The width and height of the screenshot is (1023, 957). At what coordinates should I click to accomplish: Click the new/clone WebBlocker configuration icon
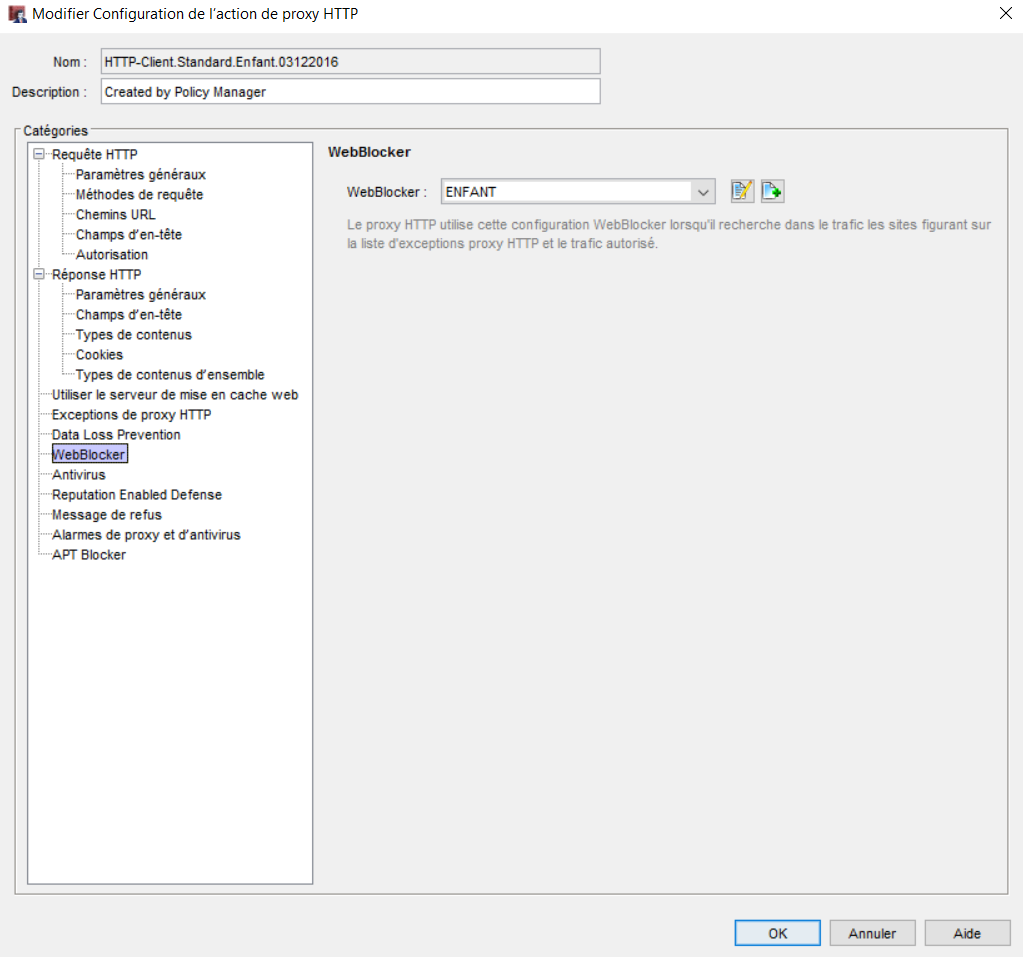point(772,191)
